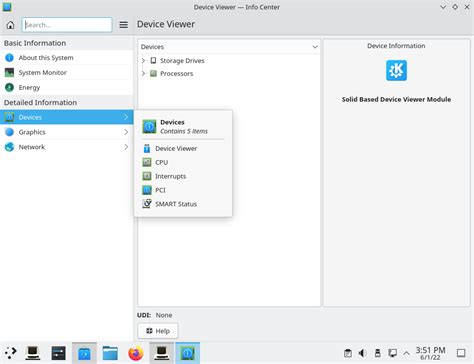Open the Graphics category
Image resolution: width=474 pixels, height=364 pixels.
click(67, 132)
